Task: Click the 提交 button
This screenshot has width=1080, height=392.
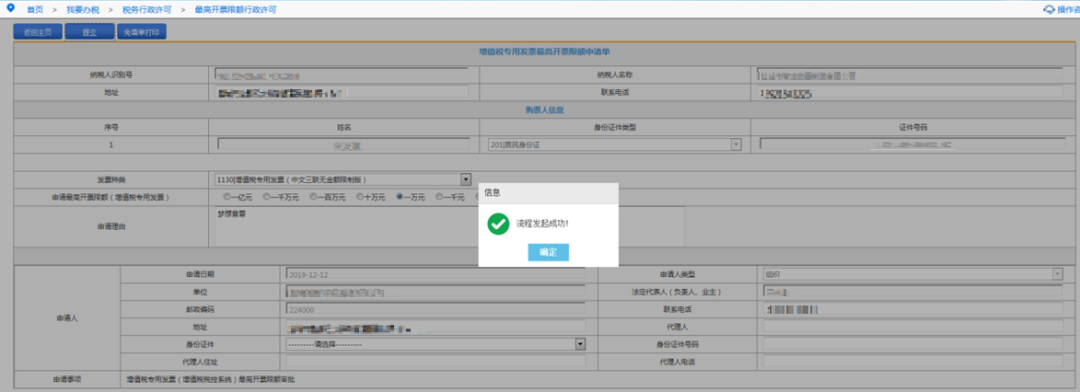Action: click(90, 32)
